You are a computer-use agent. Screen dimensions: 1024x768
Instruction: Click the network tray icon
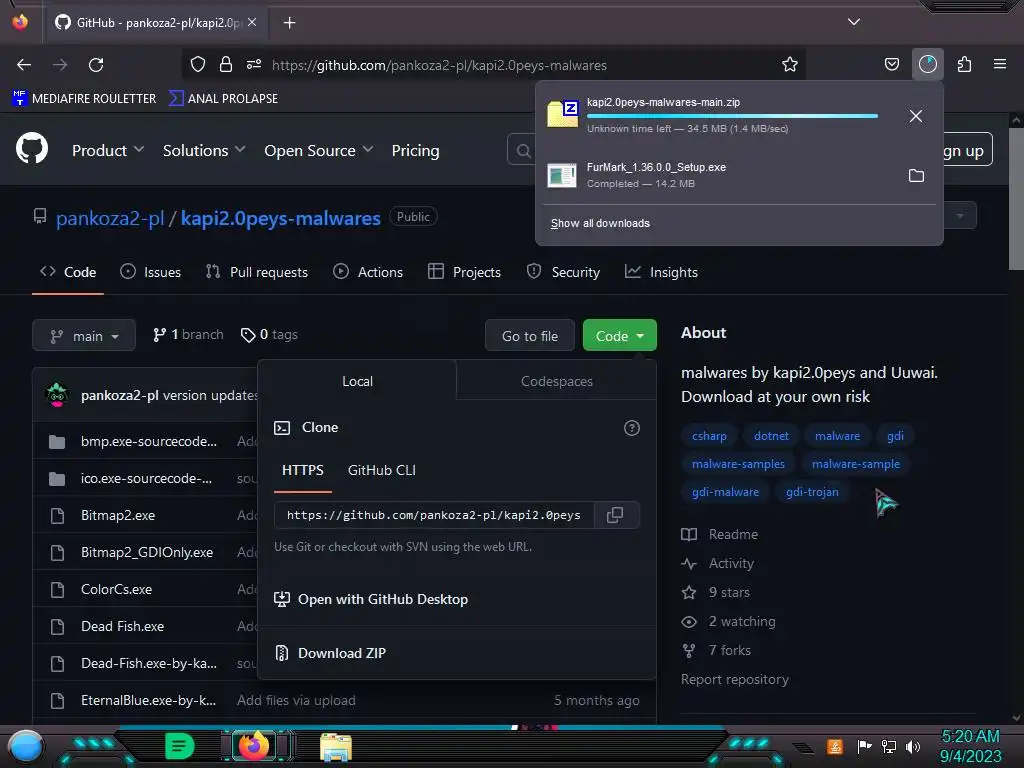(888, 746)
